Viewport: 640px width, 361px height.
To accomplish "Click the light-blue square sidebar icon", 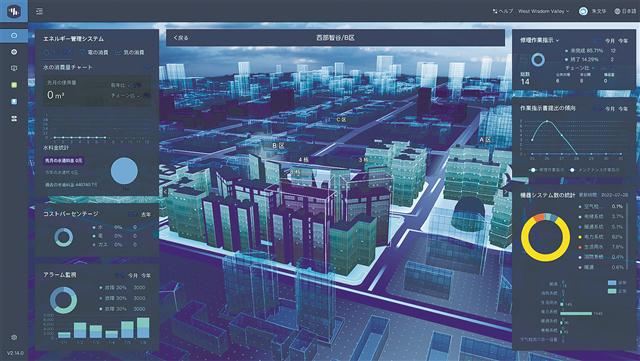I will [x=14, y=101].
